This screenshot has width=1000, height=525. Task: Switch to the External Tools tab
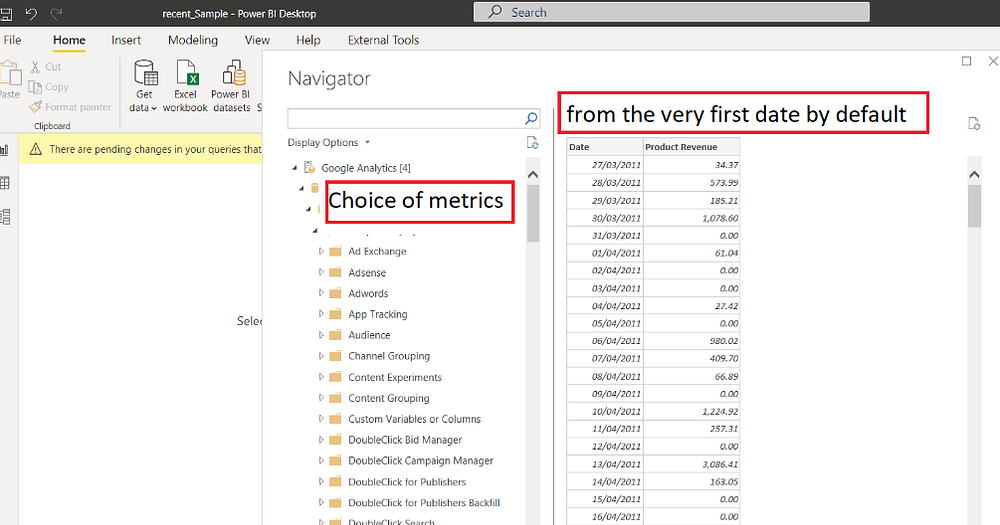pyautogui.click(x=383, y=40)
